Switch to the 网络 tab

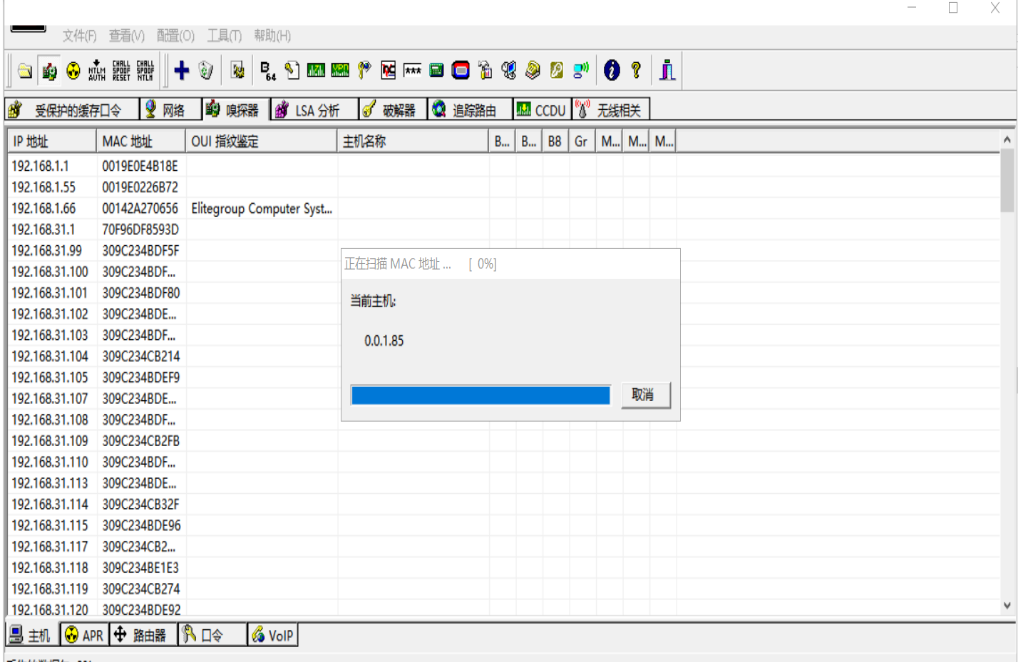pyautogui.click(x=170, y=110)
